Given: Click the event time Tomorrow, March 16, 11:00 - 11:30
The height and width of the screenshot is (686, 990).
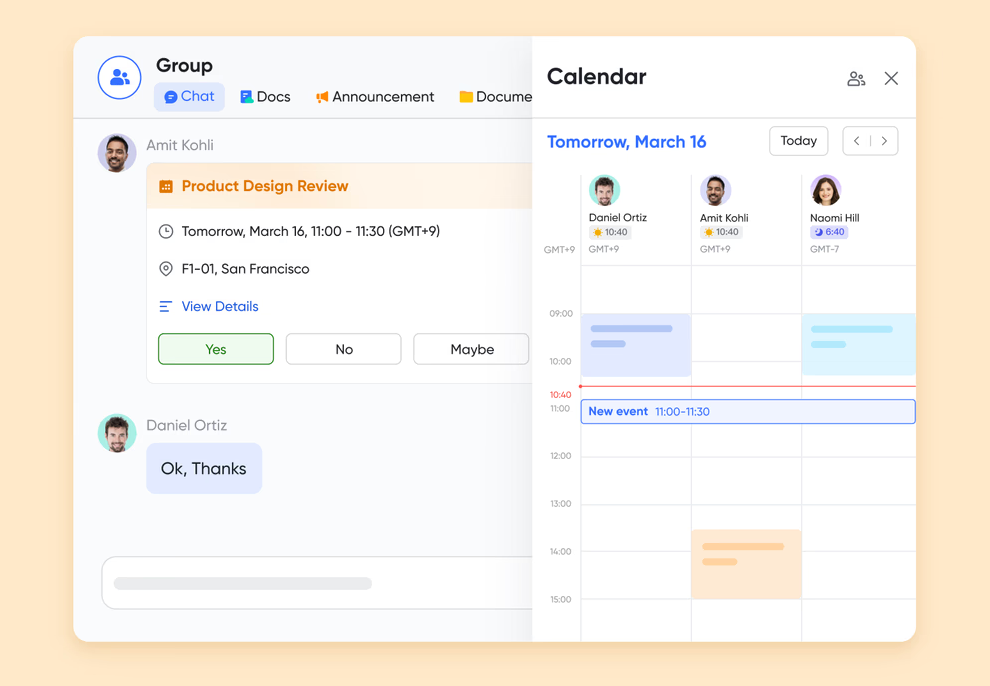Looking at the screenshot, I should click(311, 232).
